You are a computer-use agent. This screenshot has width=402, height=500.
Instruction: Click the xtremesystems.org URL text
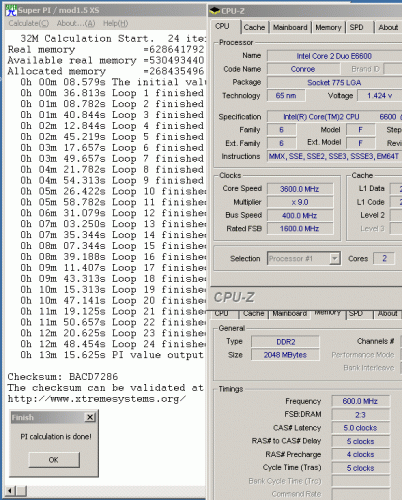(97, 399)
